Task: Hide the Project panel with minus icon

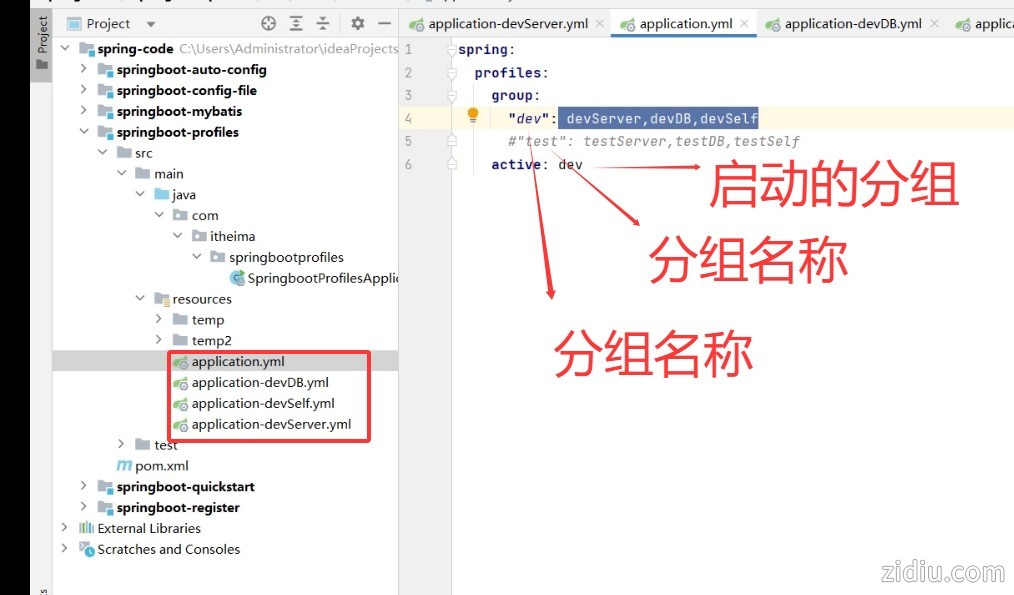Action: [x=384, y=23]
